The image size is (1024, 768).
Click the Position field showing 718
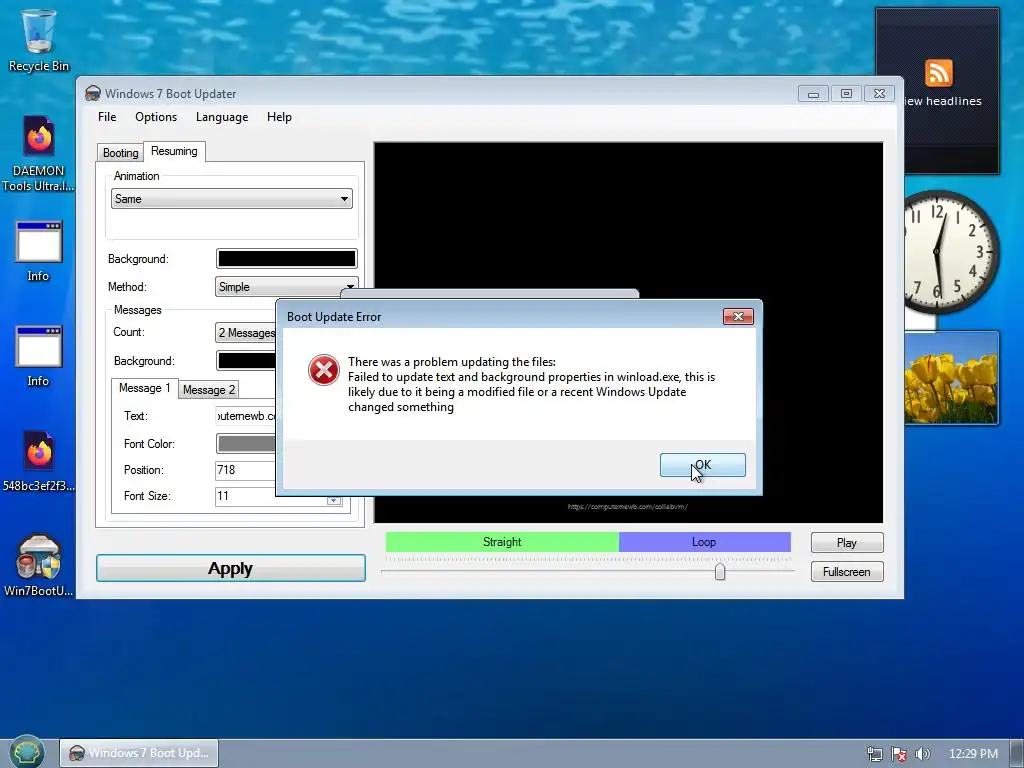pos(246,470)
